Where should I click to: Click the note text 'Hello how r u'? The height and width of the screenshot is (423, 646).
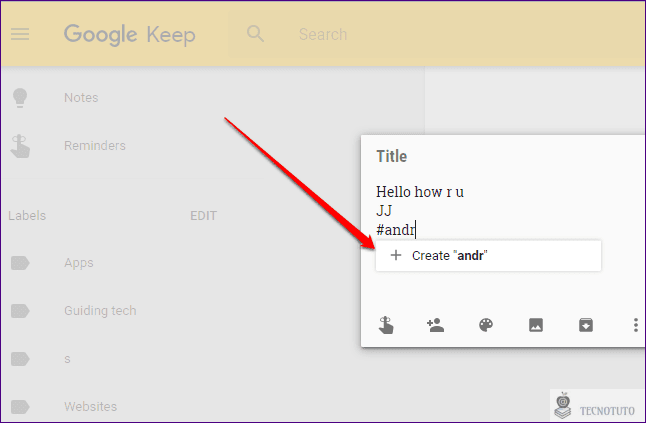pyautogui.click(x=420, y=192)
